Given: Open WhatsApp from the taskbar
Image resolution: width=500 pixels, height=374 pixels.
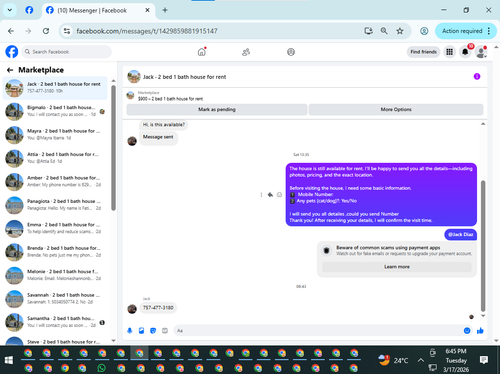Looking at the screenshot, I should point(101,368).
